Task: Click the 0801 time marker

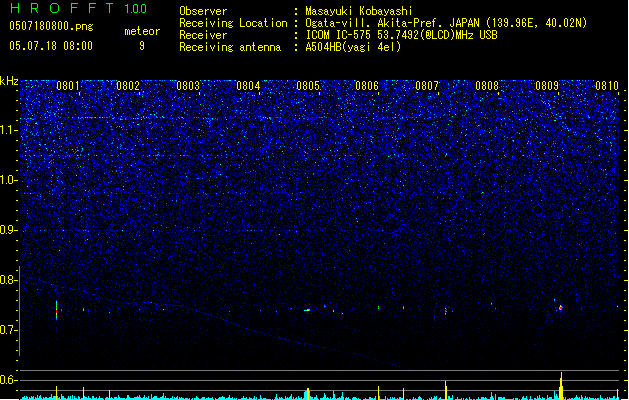Action: pyautogui.click(x=68, y=86)
